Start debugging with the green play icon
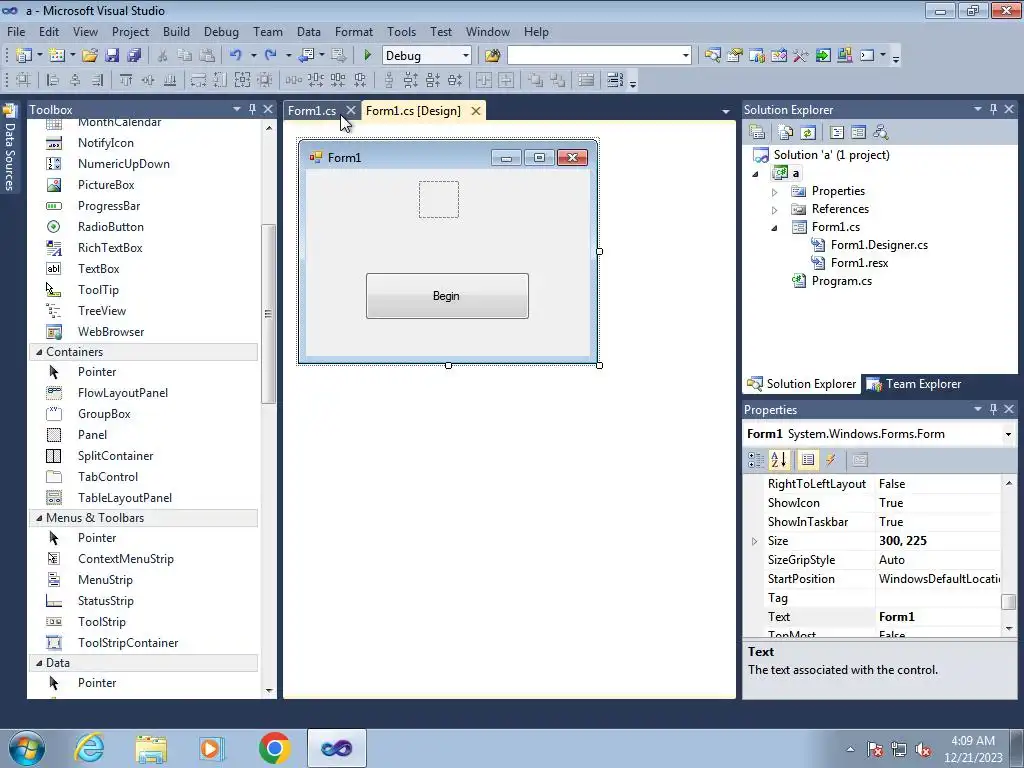This screenshot has width=1024, height=768. click(x=367, y=56)
